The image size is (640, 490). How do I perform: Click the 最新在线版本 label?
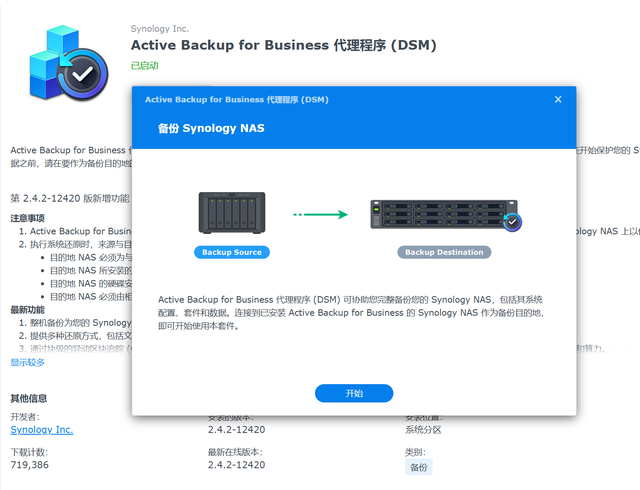coord(235,452)
